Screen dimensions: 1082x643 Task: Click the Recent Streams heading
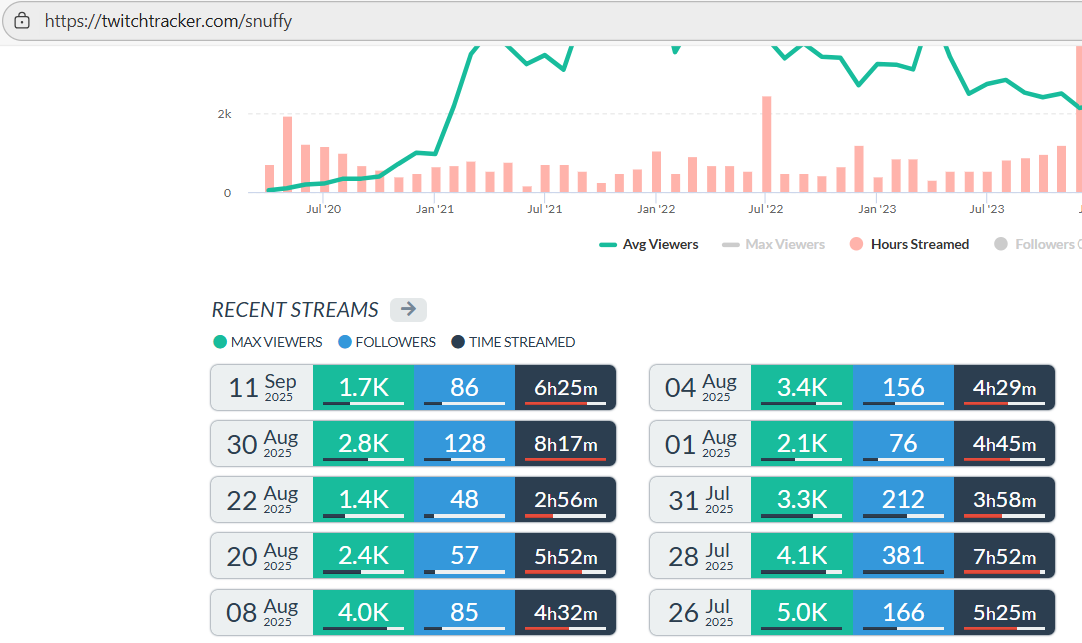[x=295, y=310]
